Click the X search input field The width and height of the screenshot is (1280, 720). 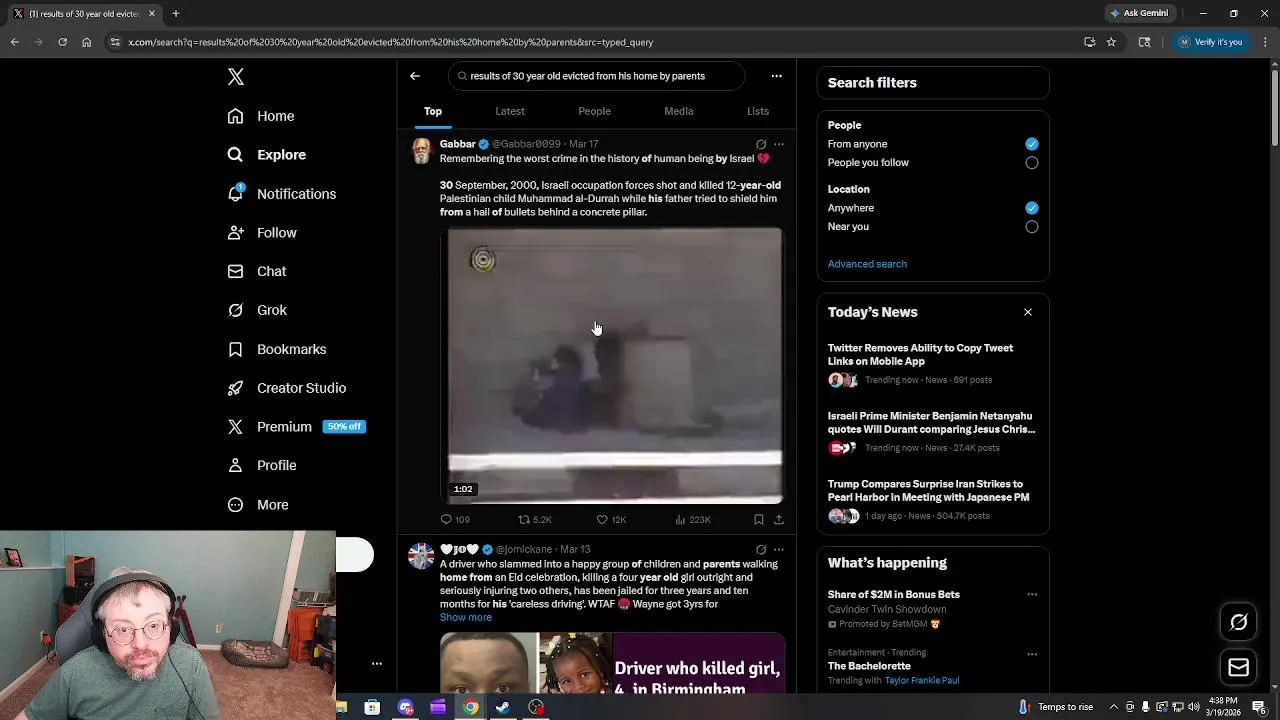point(597,76)
